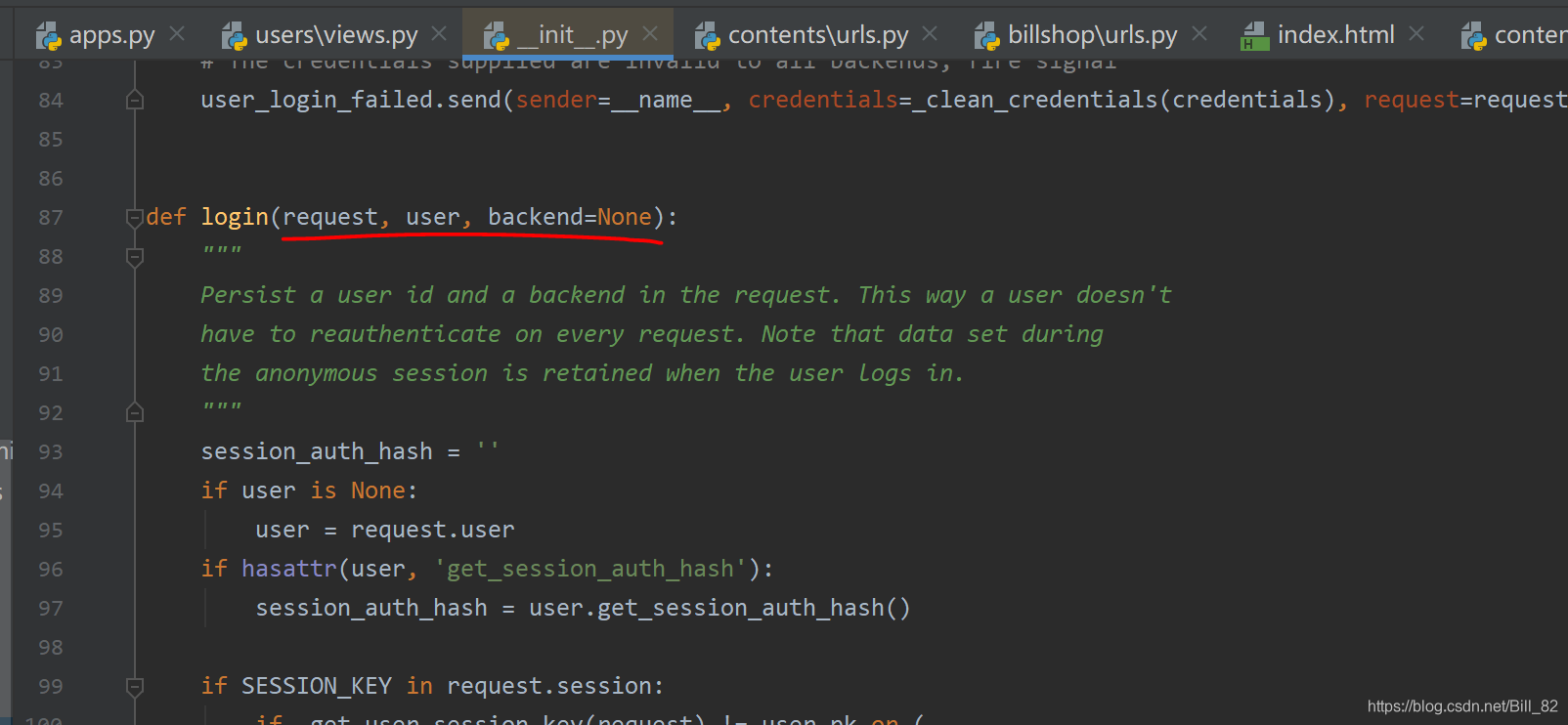This screenshot has width=1568, height=725.
Task: Collapse the if SESSION_KEY block at line 99
Action: (x=135, y=687)
